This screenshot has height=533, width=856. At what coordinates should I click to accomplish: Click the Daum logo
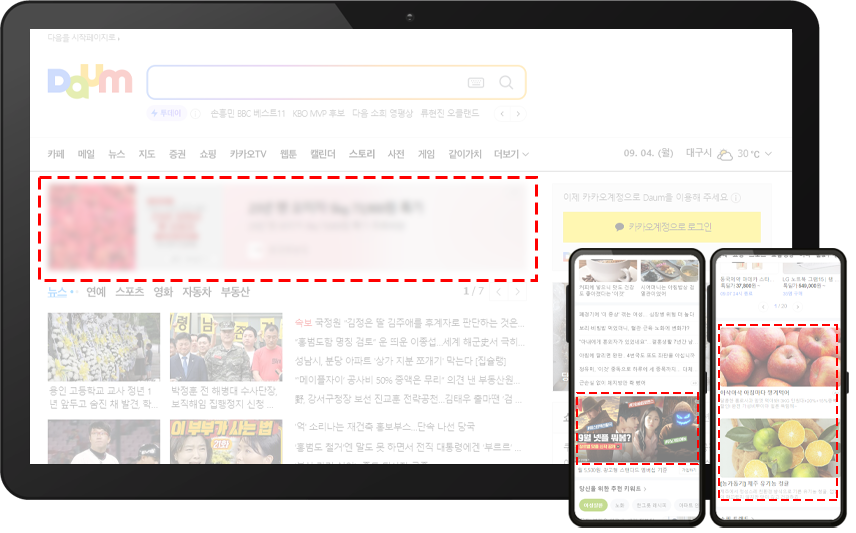[89, 82]
